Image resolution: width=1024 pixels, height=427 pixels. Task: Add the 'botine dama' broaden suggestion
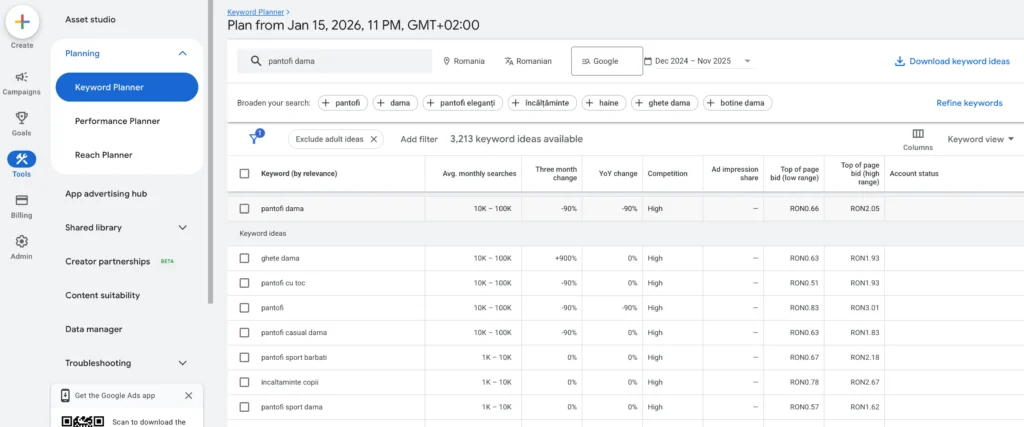click(x=737, y=103)
